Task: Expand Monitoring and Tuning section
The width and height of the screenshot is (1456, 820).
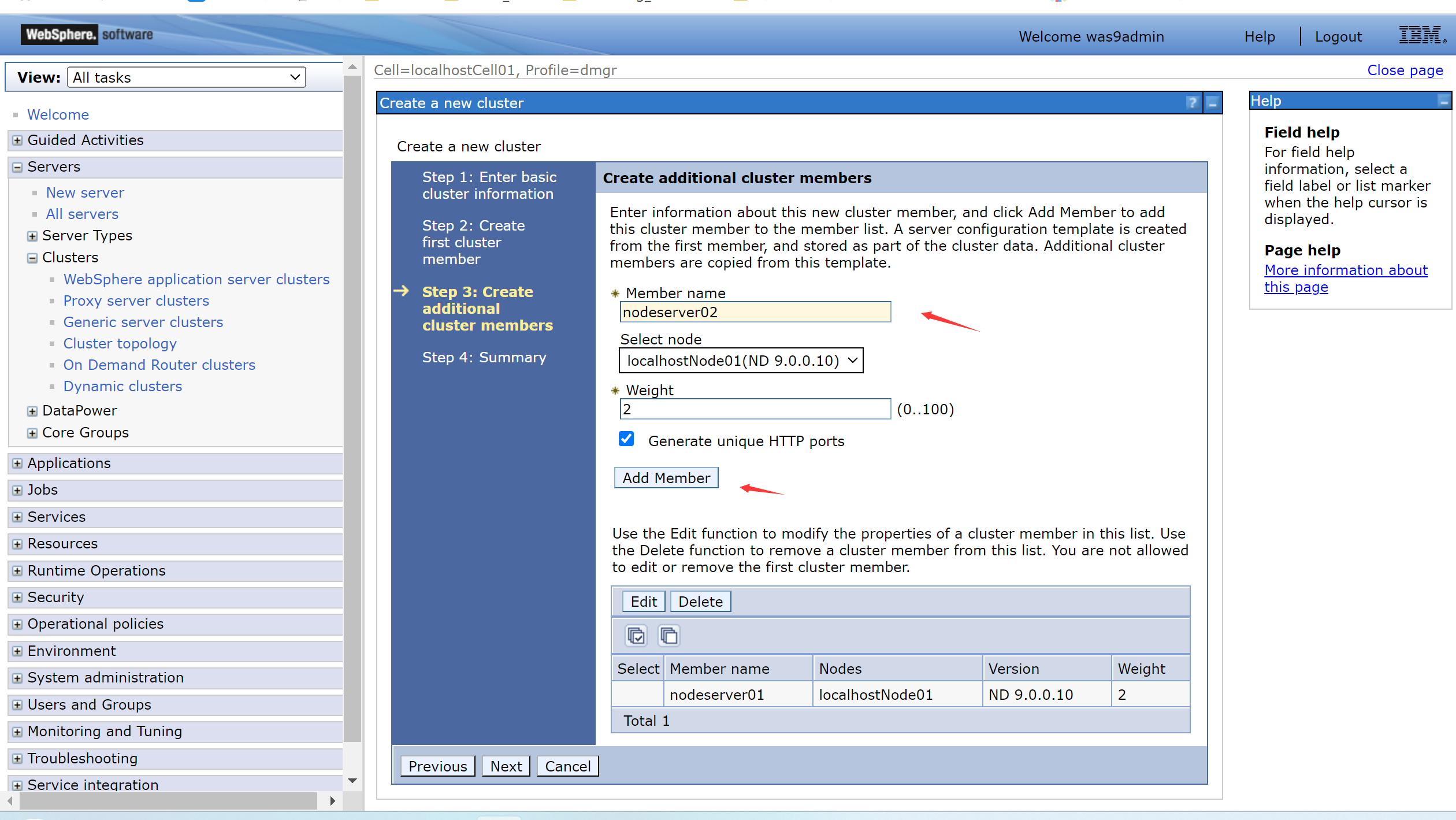Action: (x=17, y=732)
